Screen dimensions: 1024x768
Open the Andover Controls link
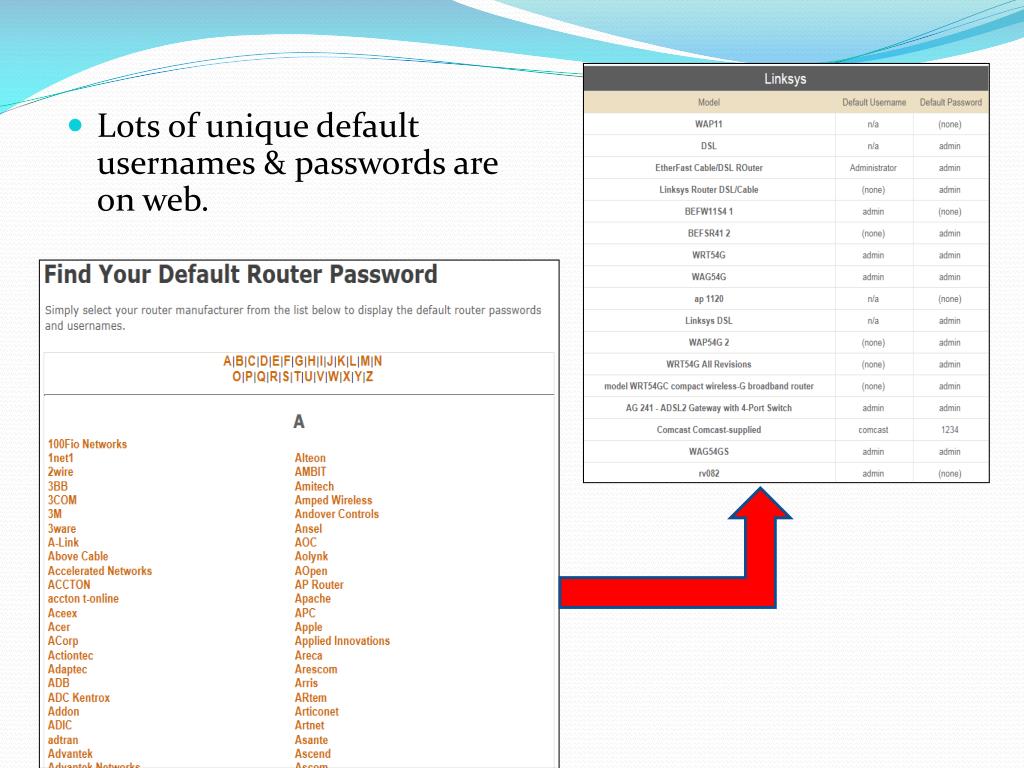click(336, 515)
